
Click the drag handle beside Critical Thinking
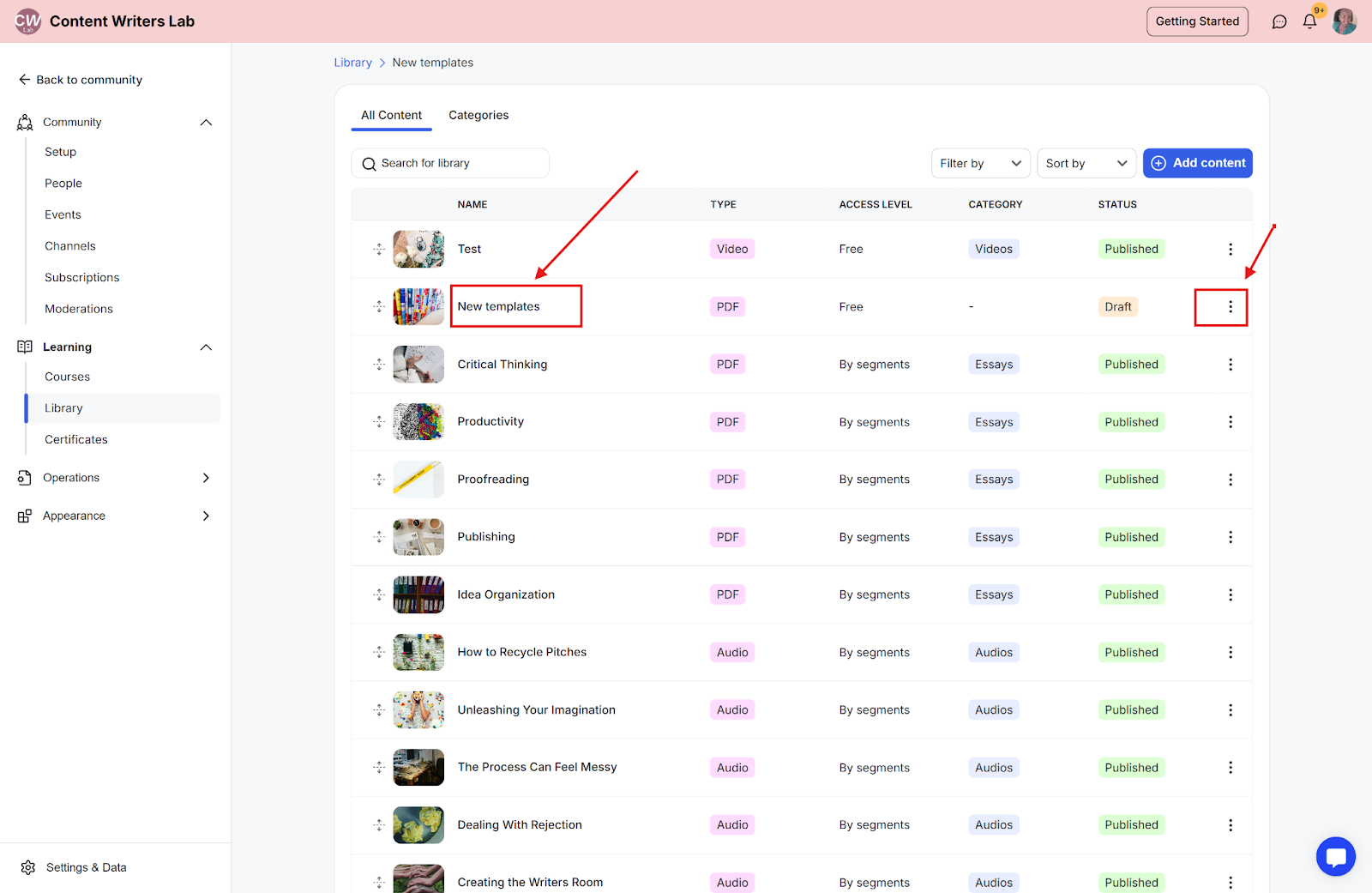379,365
